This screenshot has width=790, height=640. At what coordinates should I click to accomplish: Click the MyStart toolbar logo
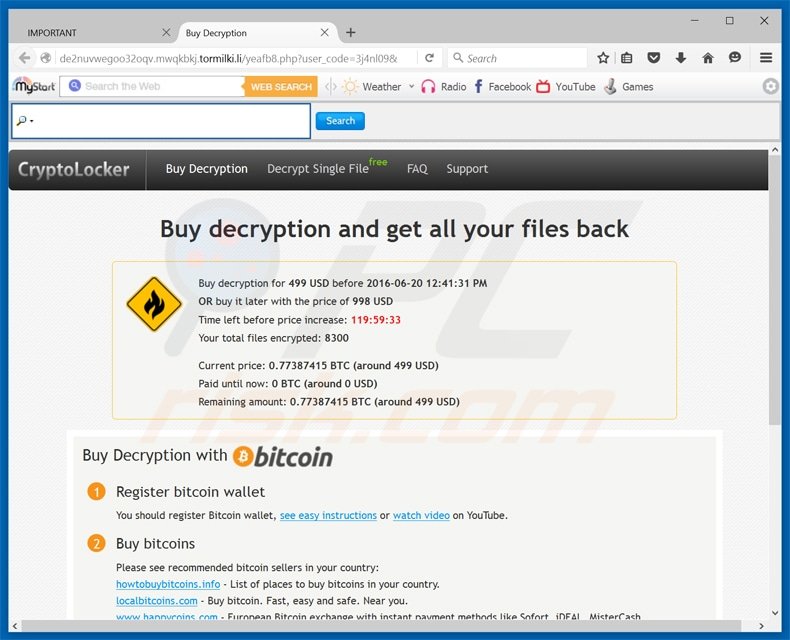pyautogui.click(x=34, y=86)
